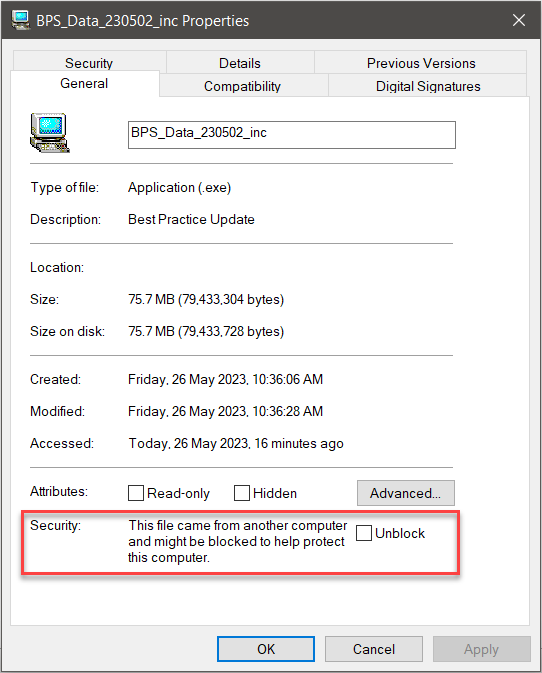The image size is (542, 673).
Task: Close the Properties dialog with X
Action: tap(519, 20)
